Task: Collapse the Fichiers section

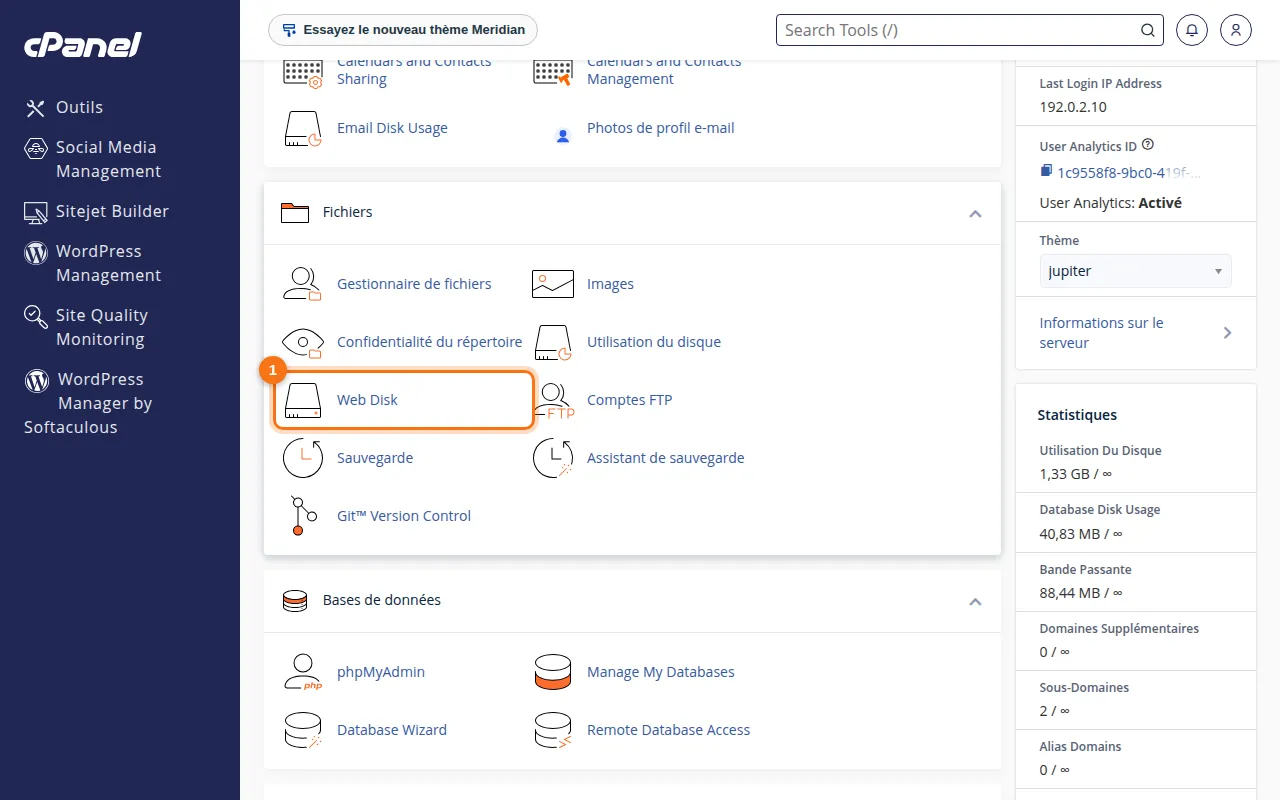Action: point(975,213)
